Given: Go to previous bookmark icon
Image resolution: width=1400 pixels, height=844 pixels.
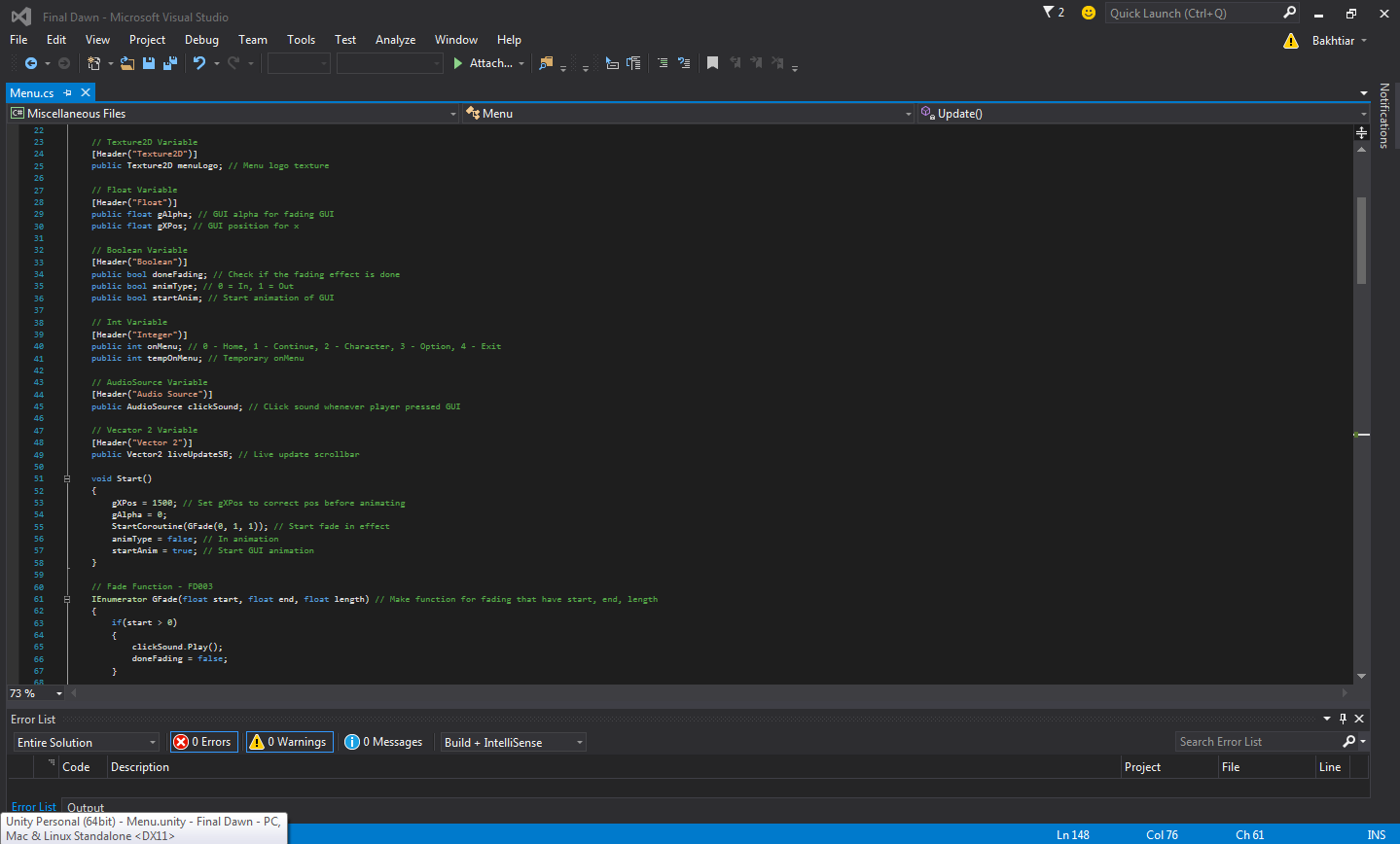Looking at the screenshot, I should click(736, 63).
